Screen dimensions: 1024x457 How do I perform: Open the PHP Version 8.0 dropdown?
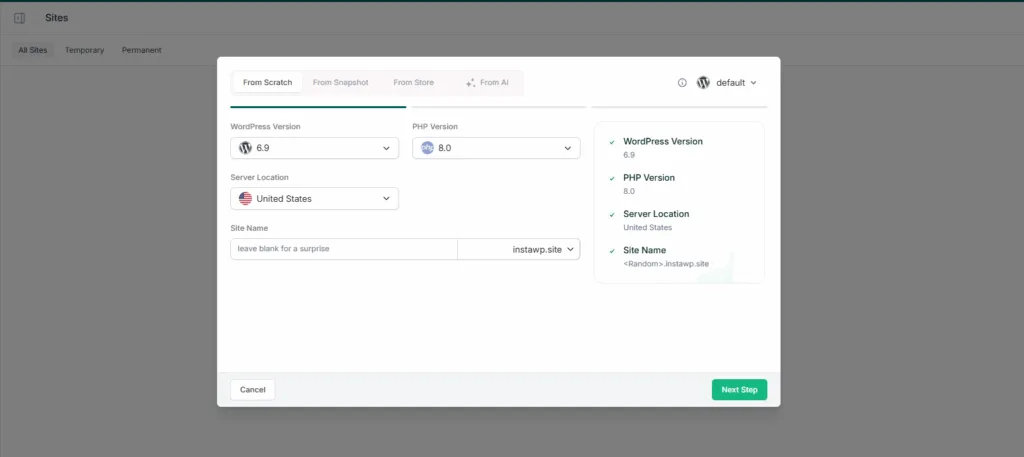496,148
